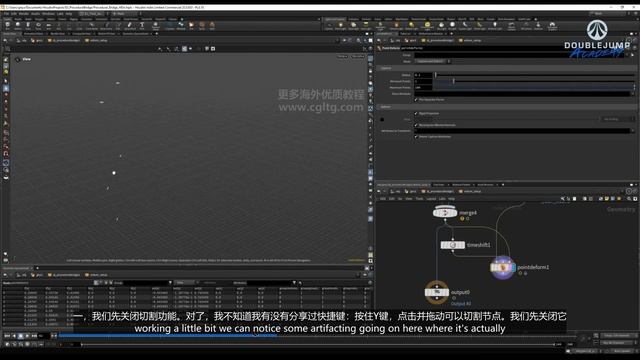Viewport: 640px width, 360px height.
Task: Click the merge4 node
Action: pos(445,213)
